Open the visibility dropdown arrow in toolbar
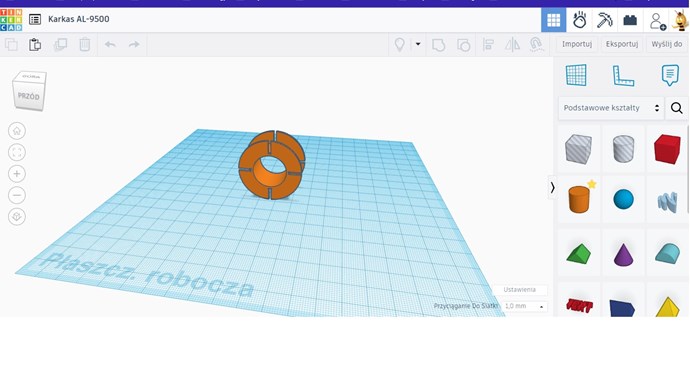This screenshot has width=690, height=371. click(418, 44)
